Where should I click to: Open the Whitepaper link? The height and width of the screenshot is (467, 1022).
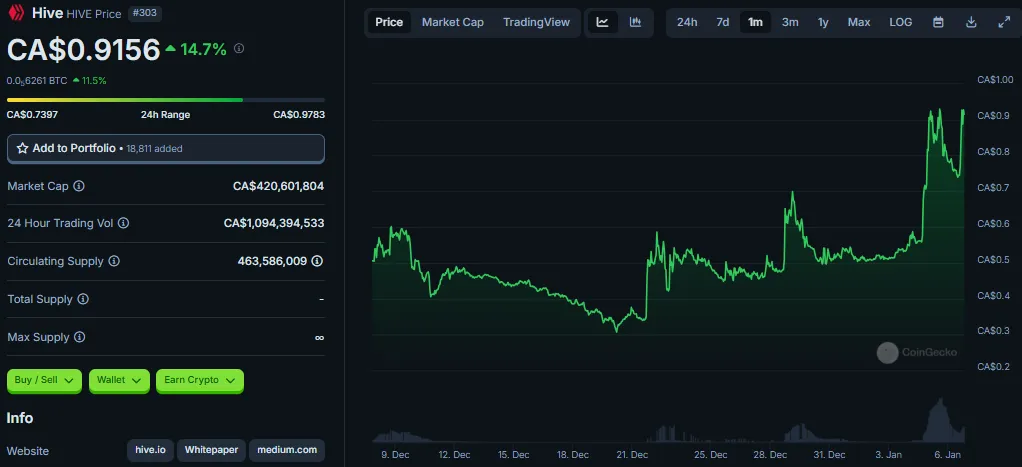[211, 450]
